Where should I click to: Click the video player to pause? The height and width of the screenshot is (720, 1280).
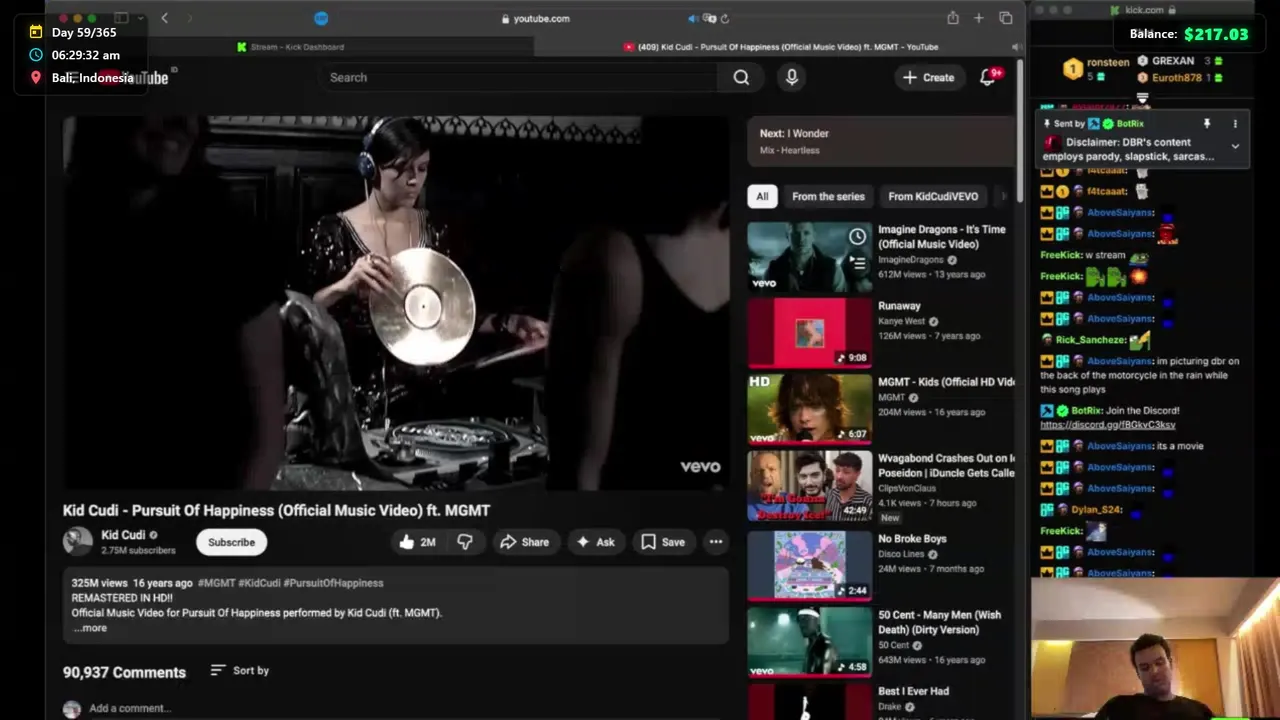tap(396, 303)
